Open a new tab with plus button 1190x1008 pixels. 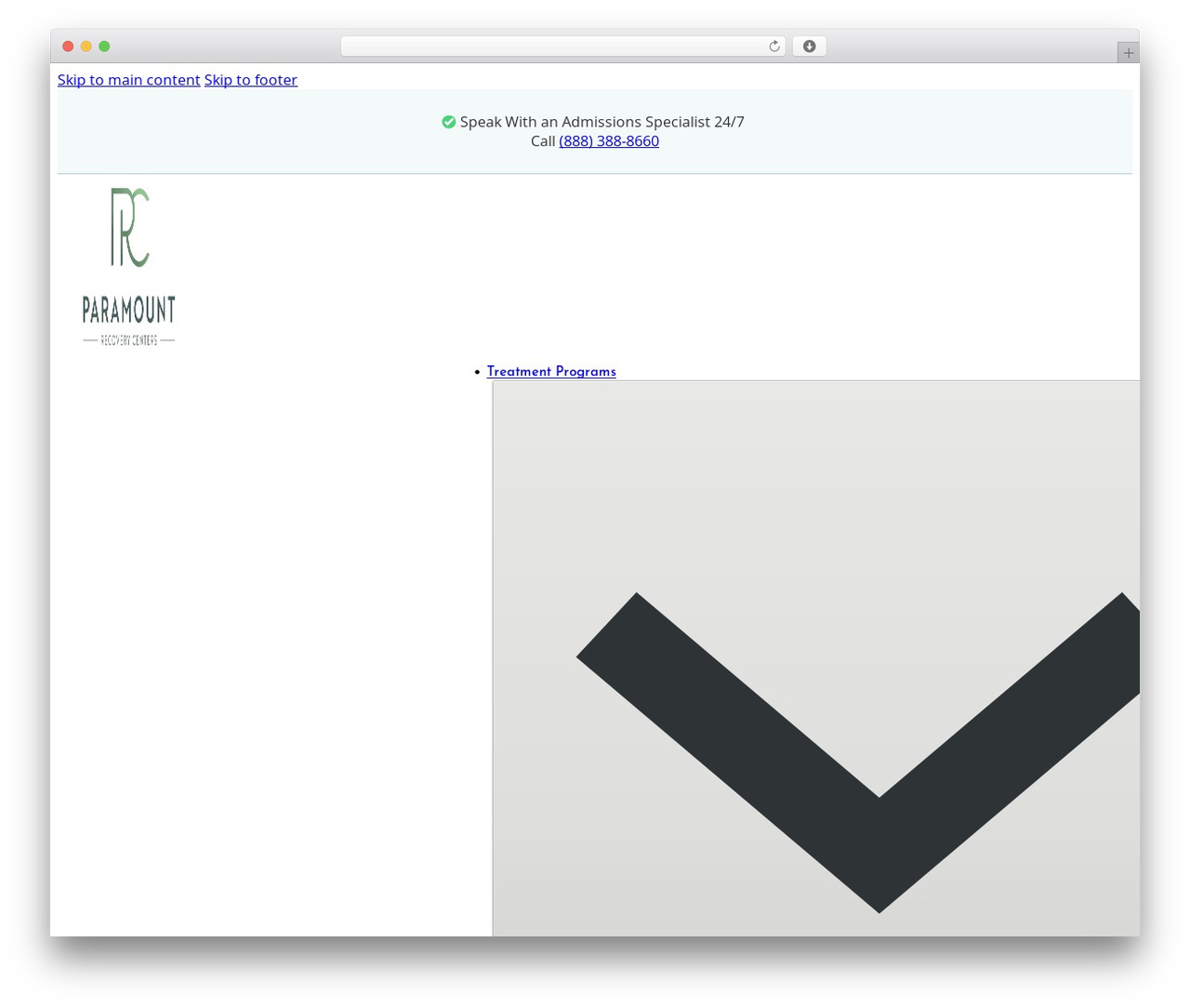click(1128, 53)
